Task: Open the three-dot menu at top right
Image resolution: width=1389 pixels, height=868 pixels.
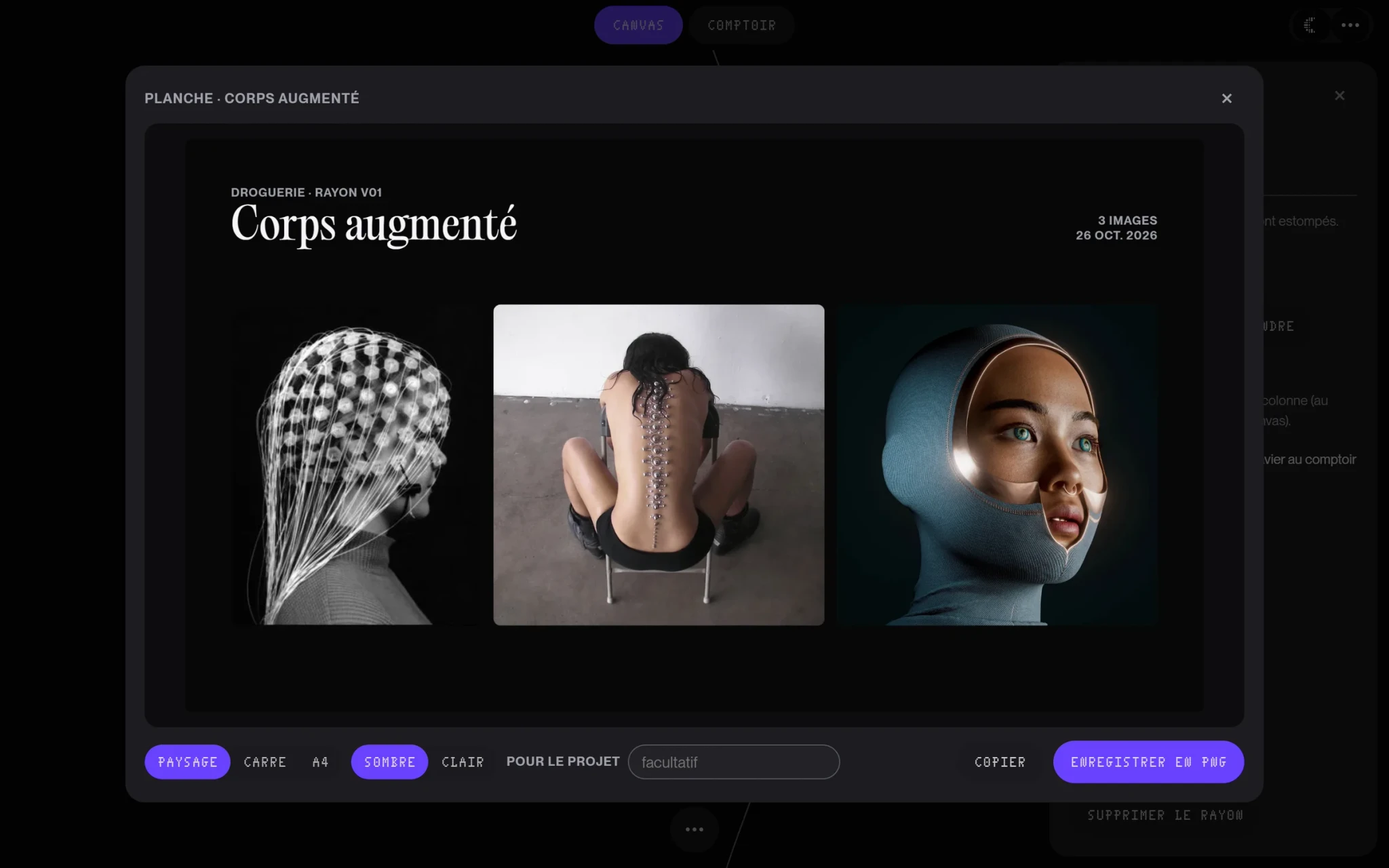Action: click(1350, 25)
